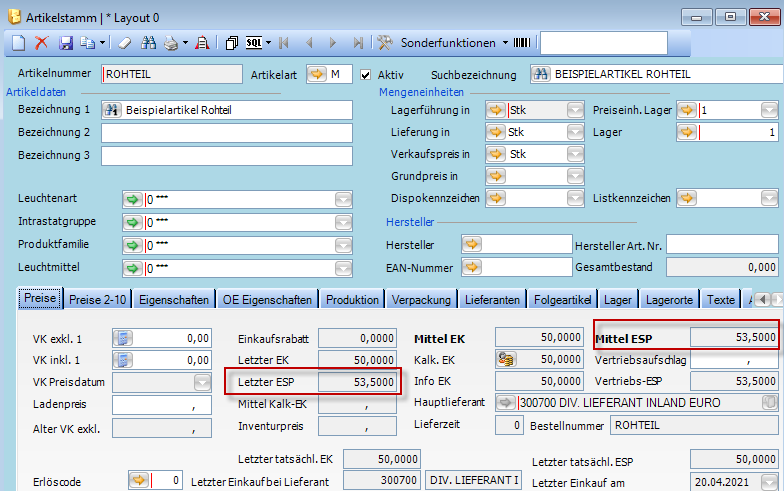Click into the Bezeichnung 2 field
Viewport: 784px width, 491px height.
[x=226, y=133]
